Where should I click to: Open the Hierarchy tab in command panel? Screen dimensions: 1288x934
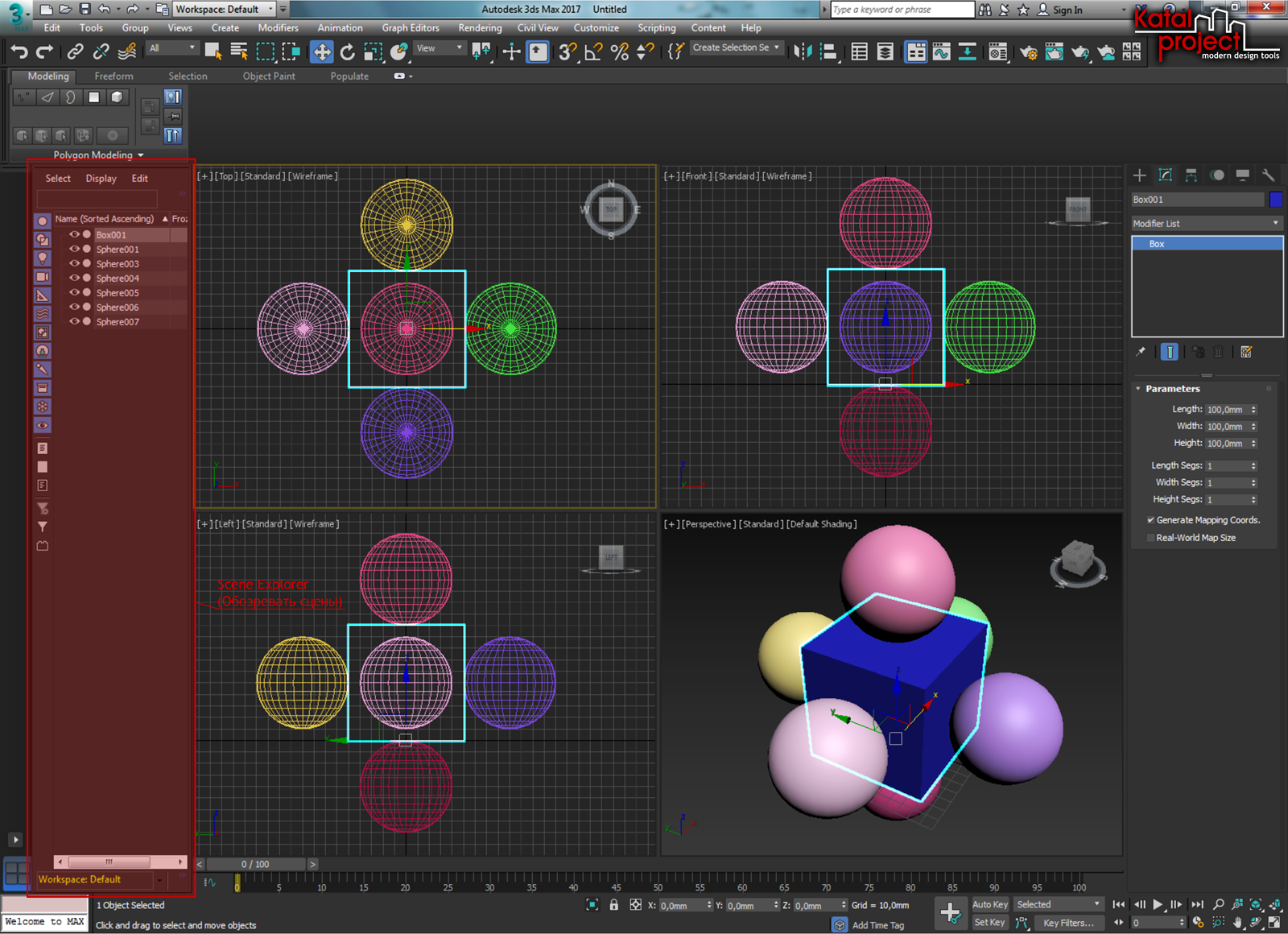[x=1191, y=176]
